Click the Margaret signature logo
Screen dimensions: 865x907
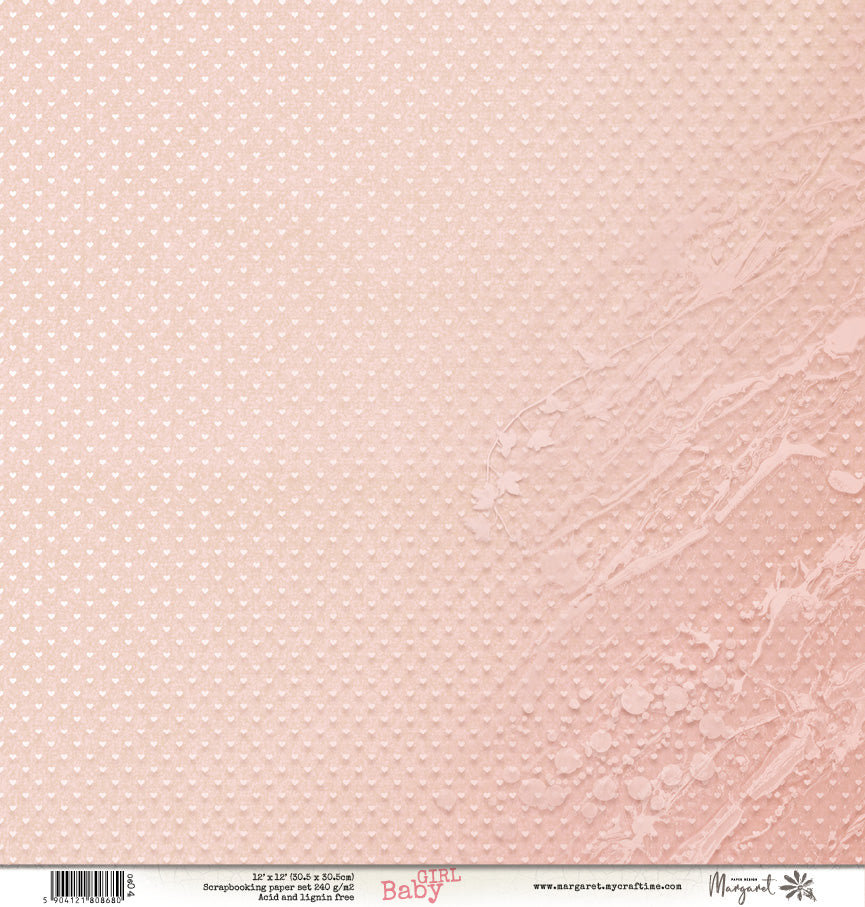[742, 888]
